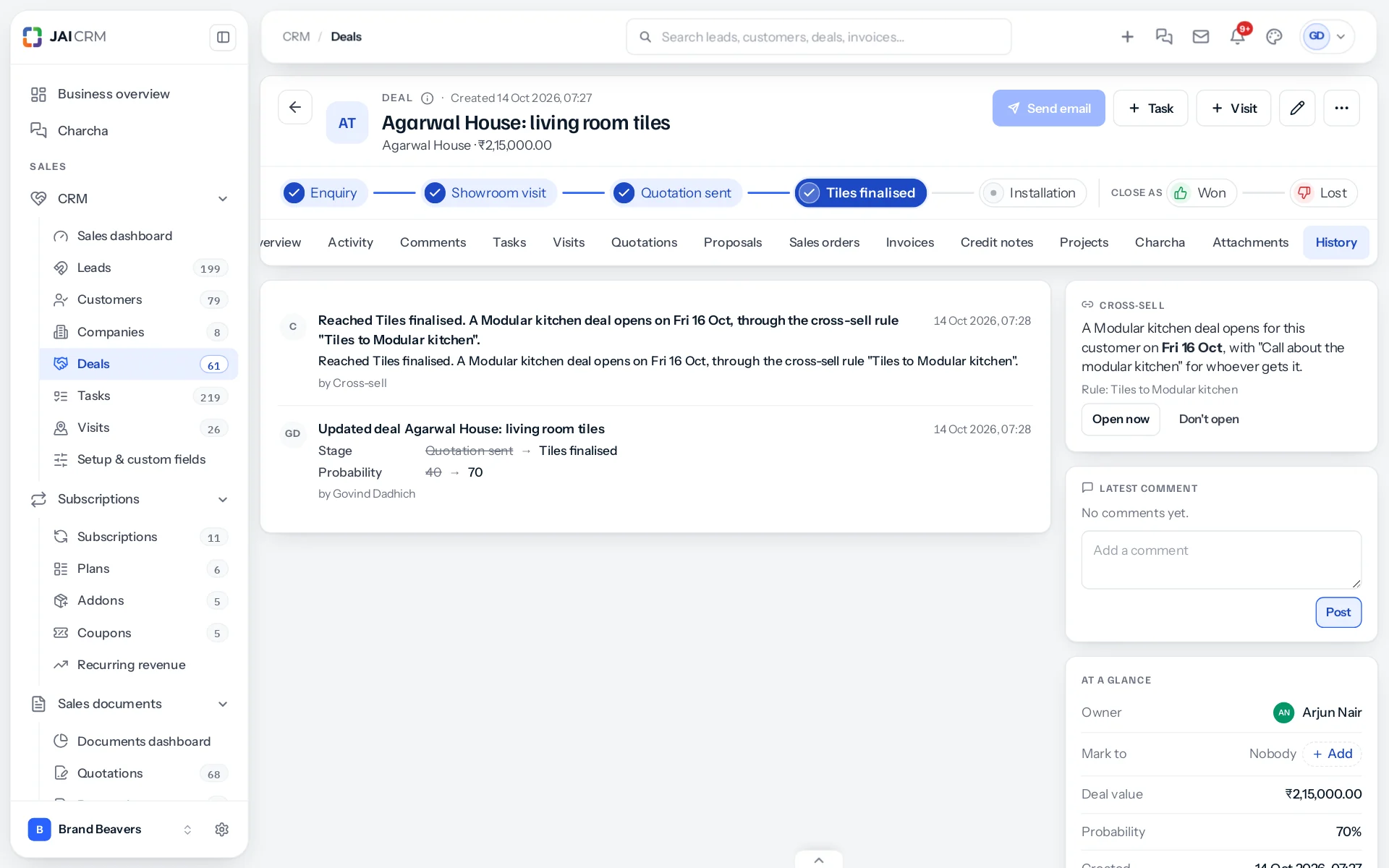This screenshot has height=868, width=1389.
Task: Collapse the sidebar panel icon
Action: coord(223,37)
